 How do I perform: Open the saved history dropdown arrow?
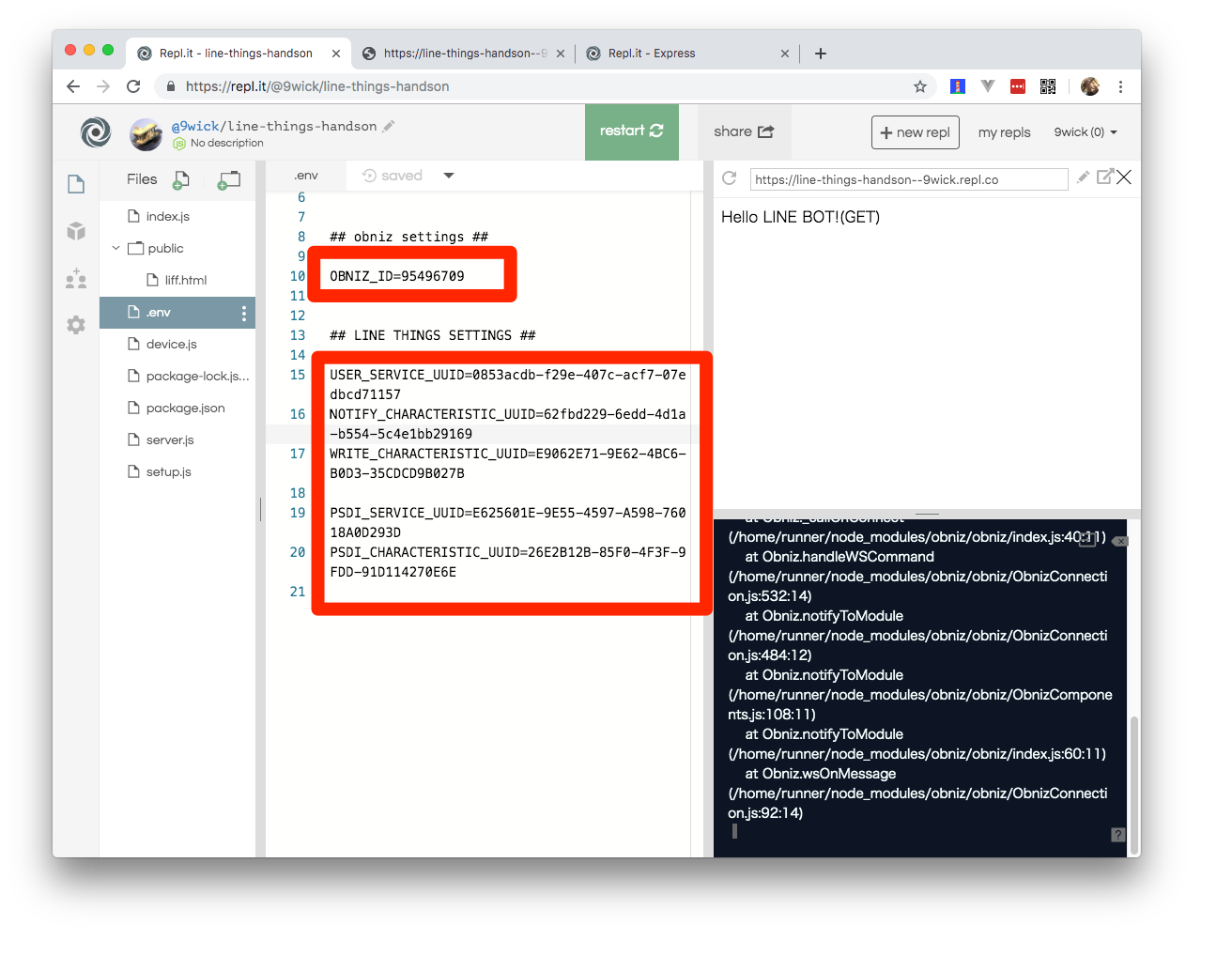pyautogui.click(x=449, y=176)
